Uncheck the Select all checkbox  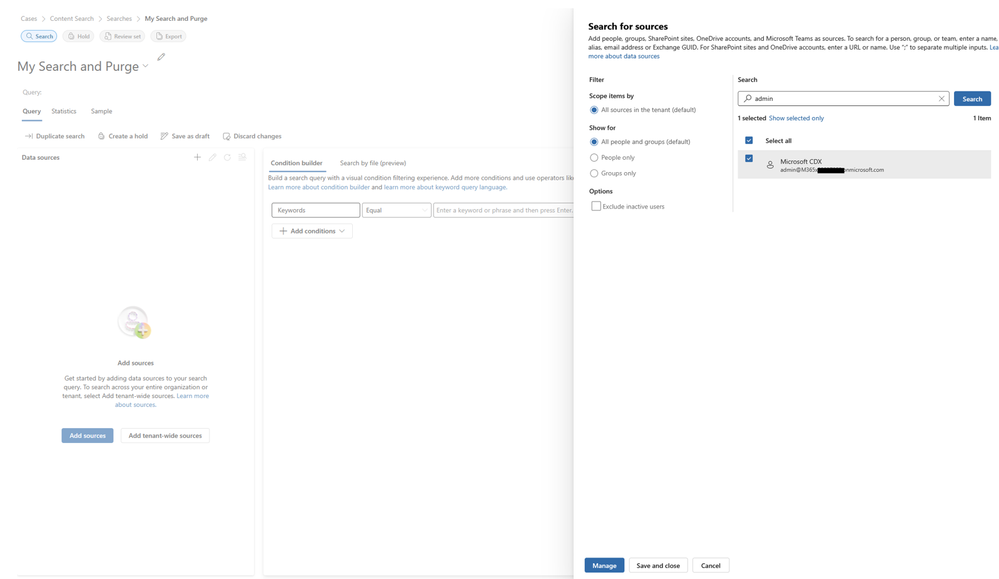point(749,140)
